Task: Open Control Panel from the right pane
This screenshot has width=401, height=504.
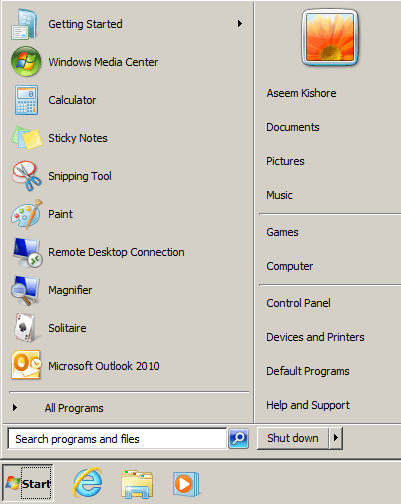Action: point(298,303)
